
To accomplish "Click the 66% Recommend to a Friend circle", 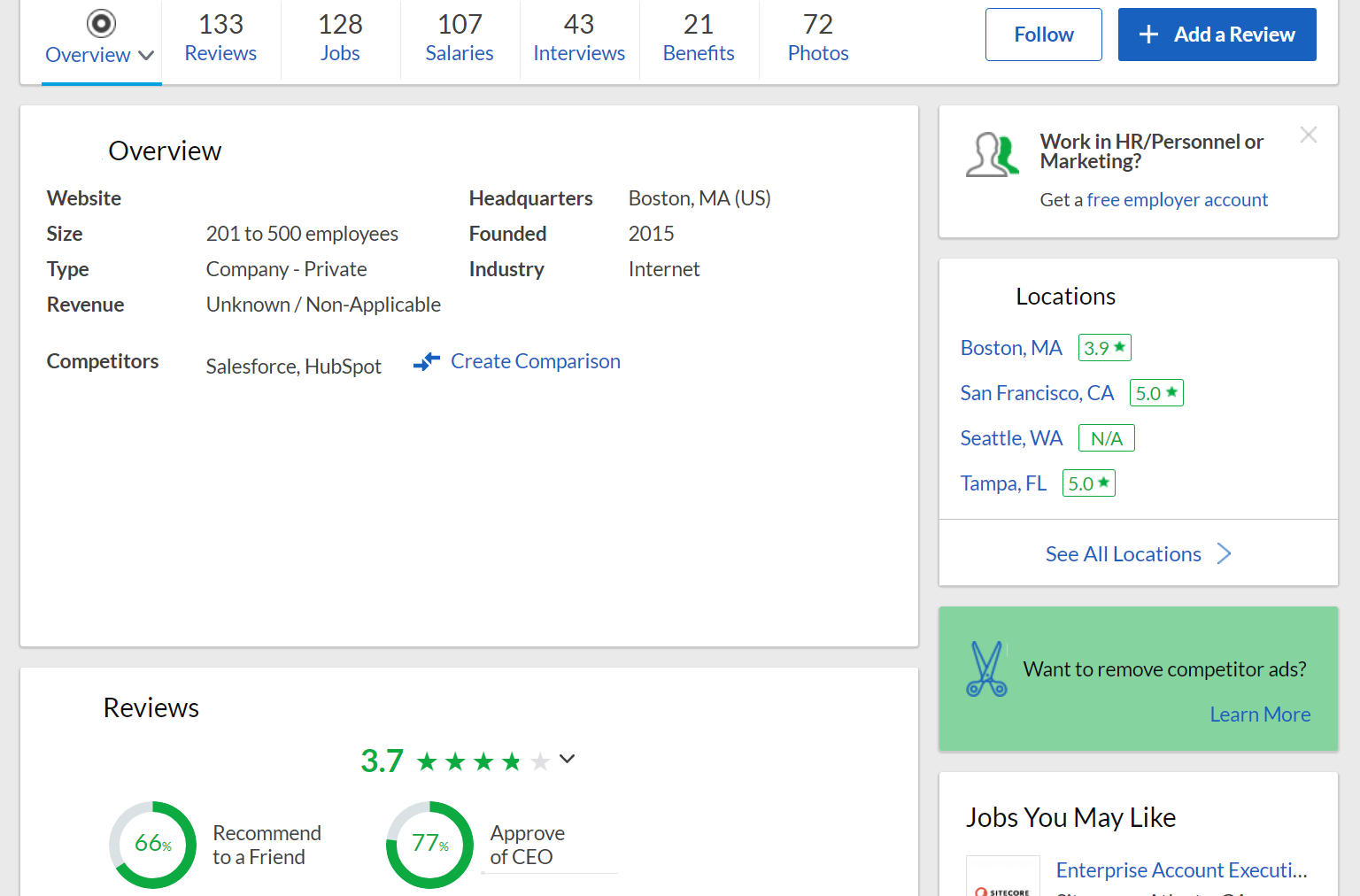I will pyautogui.click(x=152, y=845).
